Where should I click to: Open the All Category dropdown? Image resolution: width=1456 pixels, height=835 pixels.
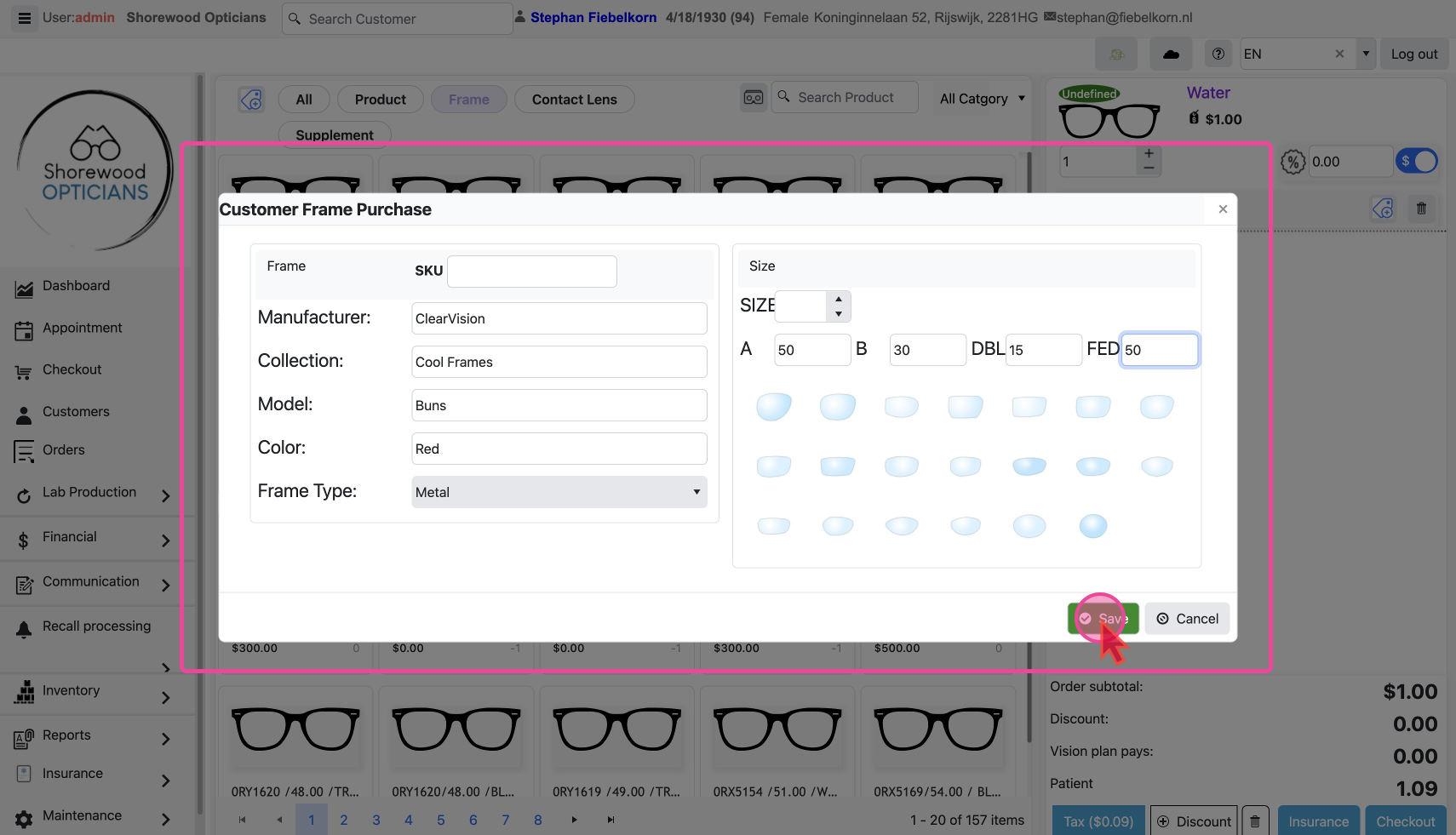click(x=981, y=99)
